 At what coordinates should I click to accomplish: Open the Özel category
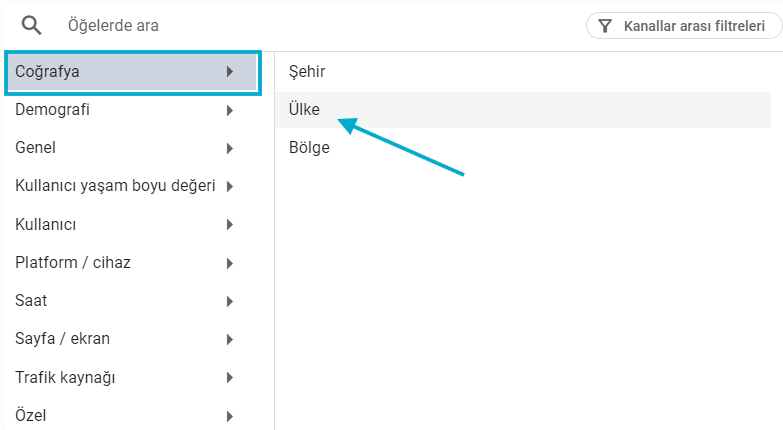[x=31, y=416]
